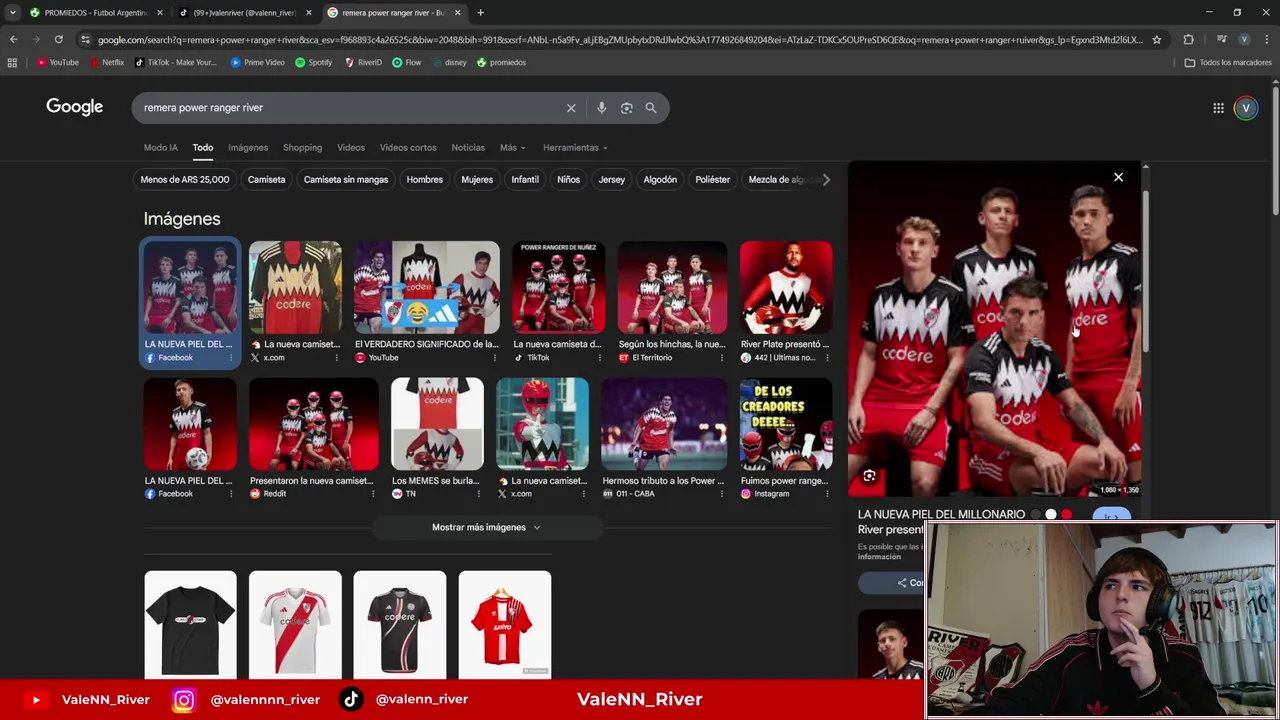Apply the Mujeres filter chip
This screenshot has width=1280, height=720.
(x=477, y=180)
